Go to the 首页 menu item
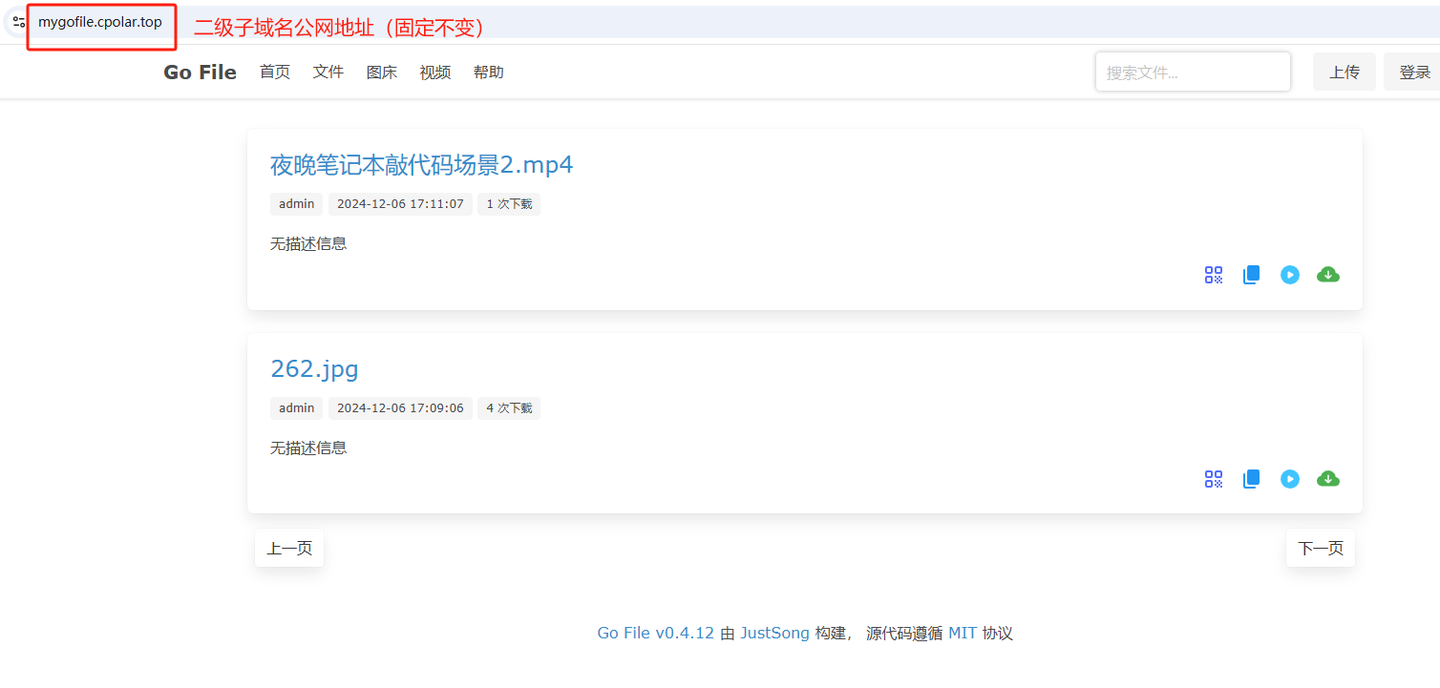This screenshot has height=688, width=1440. tap(274, 71)
